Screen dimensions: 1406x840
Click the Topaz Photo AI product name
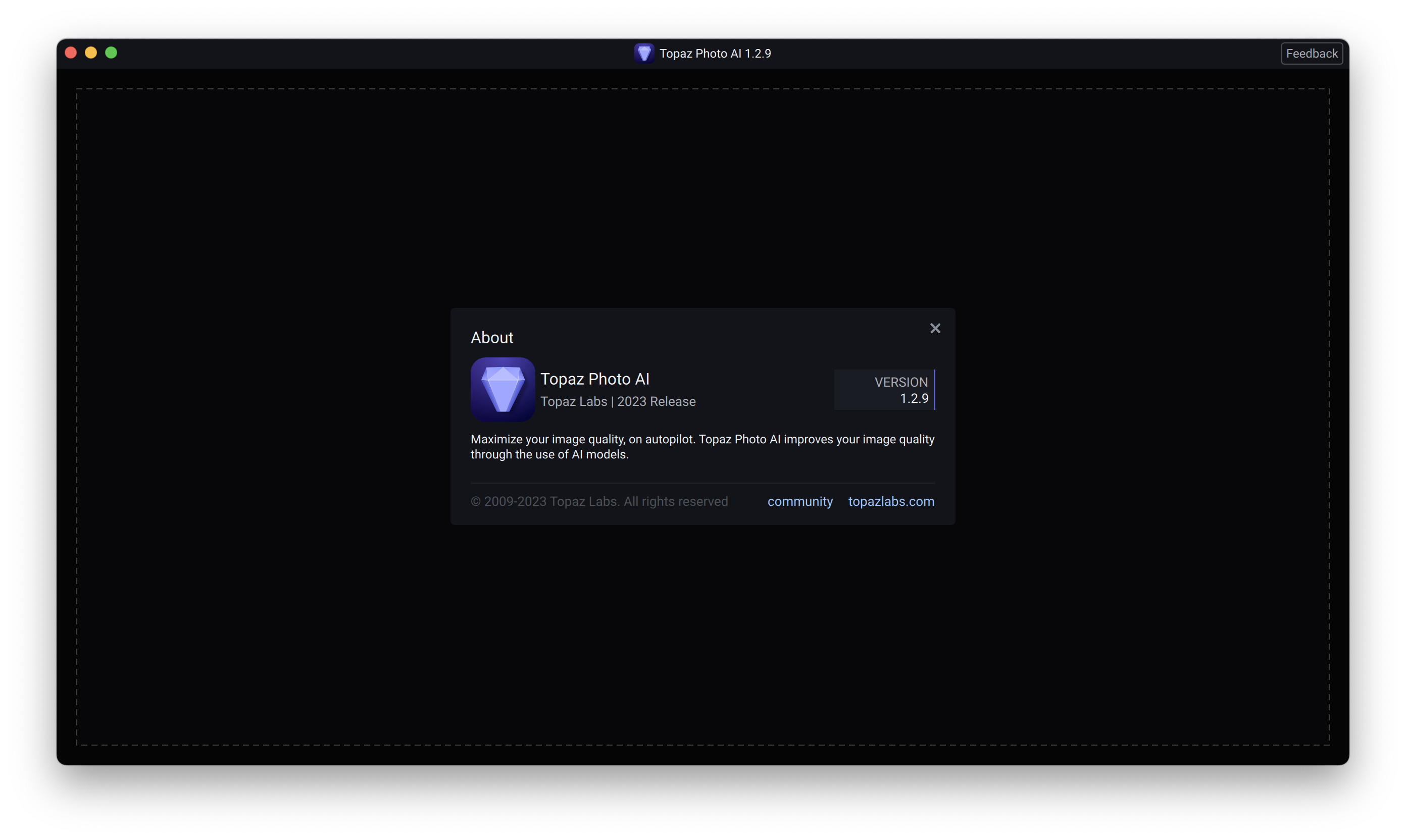[594, 379]
